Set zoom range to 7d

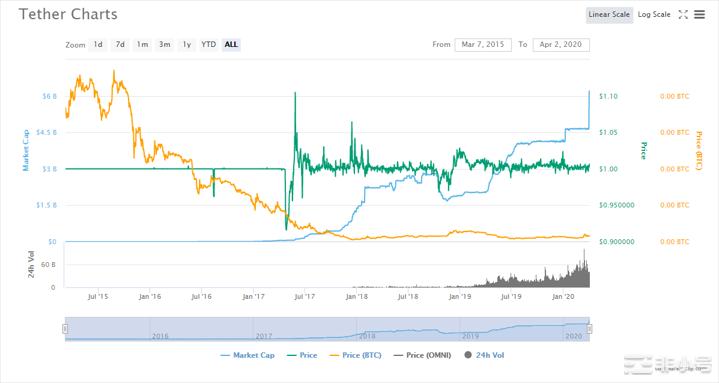tap(120, 44)
